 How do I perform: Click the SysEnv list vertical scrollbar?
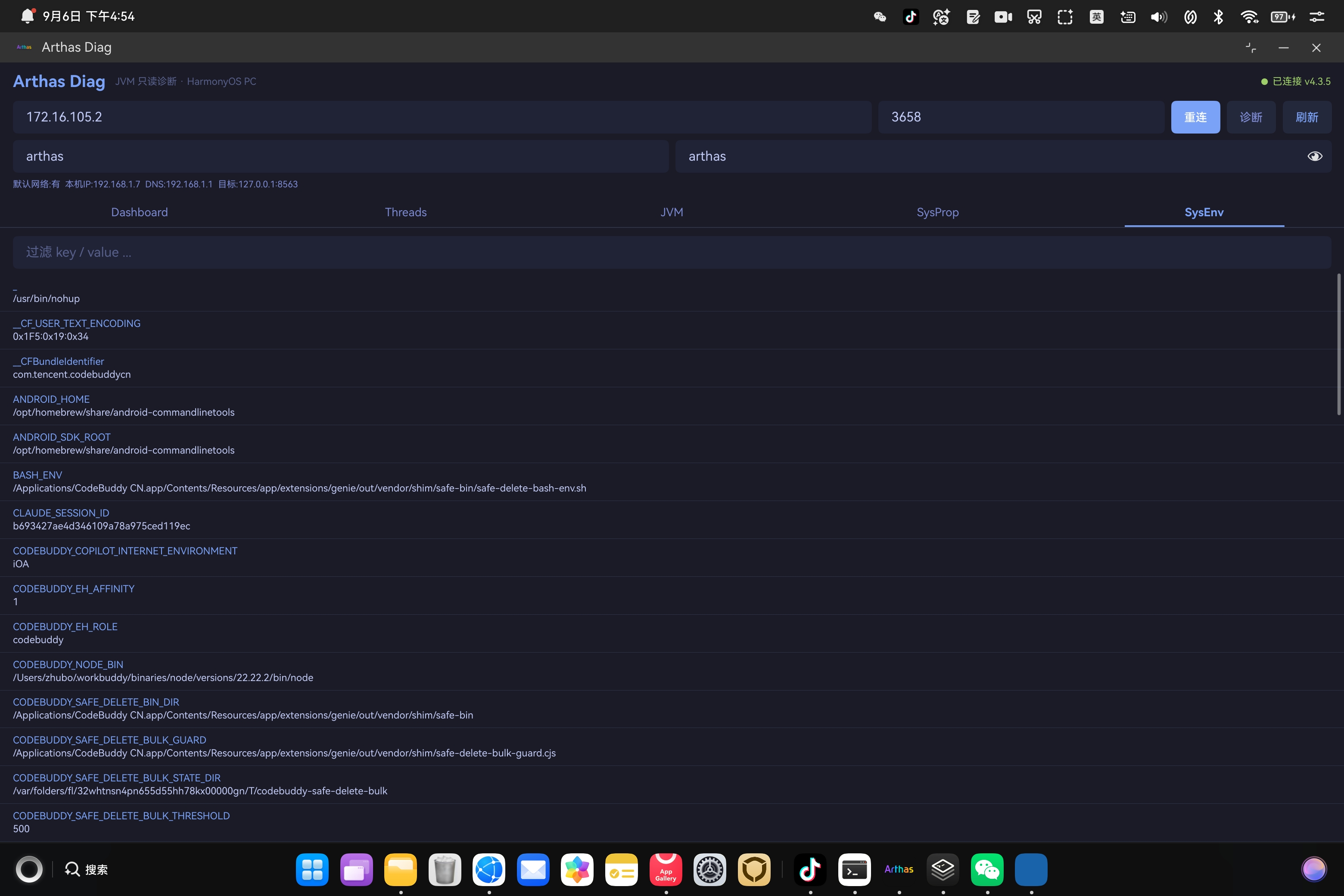(1338, 345)
